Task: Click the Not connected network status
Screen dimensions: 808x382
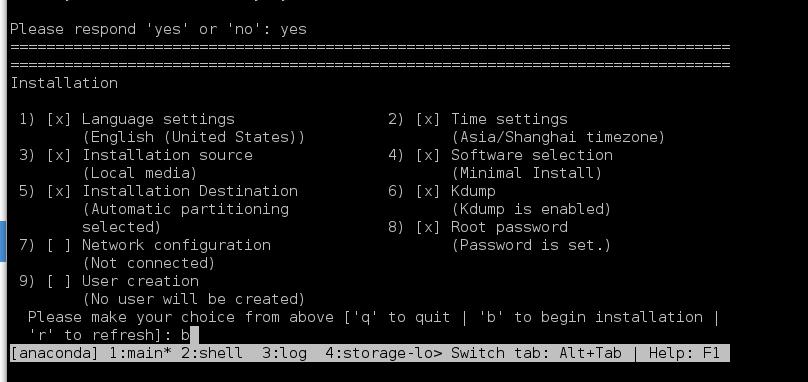Action: pos(149,263)
